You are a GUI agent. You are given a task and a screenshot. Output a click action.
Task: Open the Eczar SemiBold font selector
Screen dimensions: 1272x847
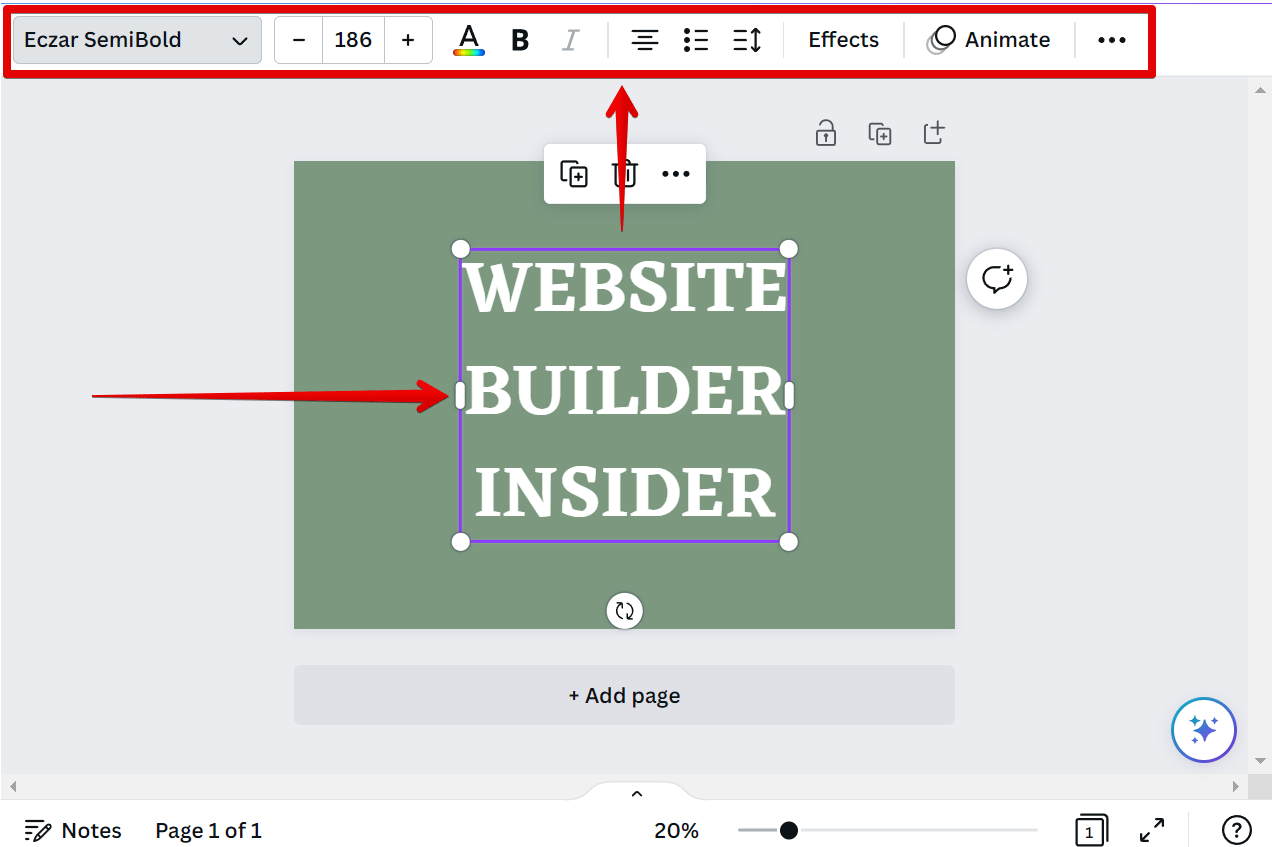(x=136, y=40)
